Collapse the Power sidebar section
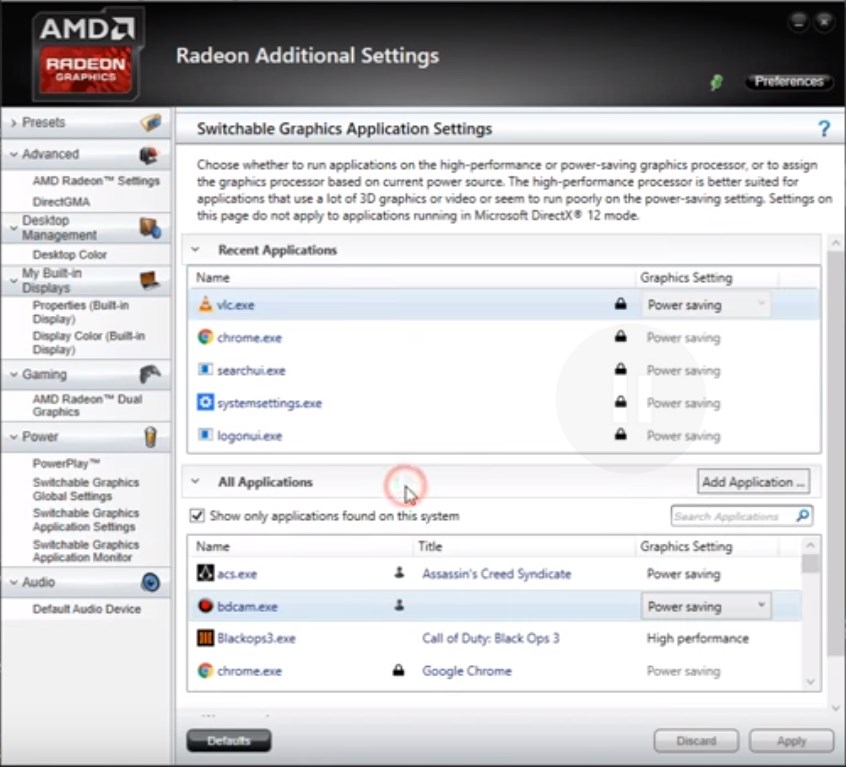Screen dimensions: 846x767 (13, 436)
